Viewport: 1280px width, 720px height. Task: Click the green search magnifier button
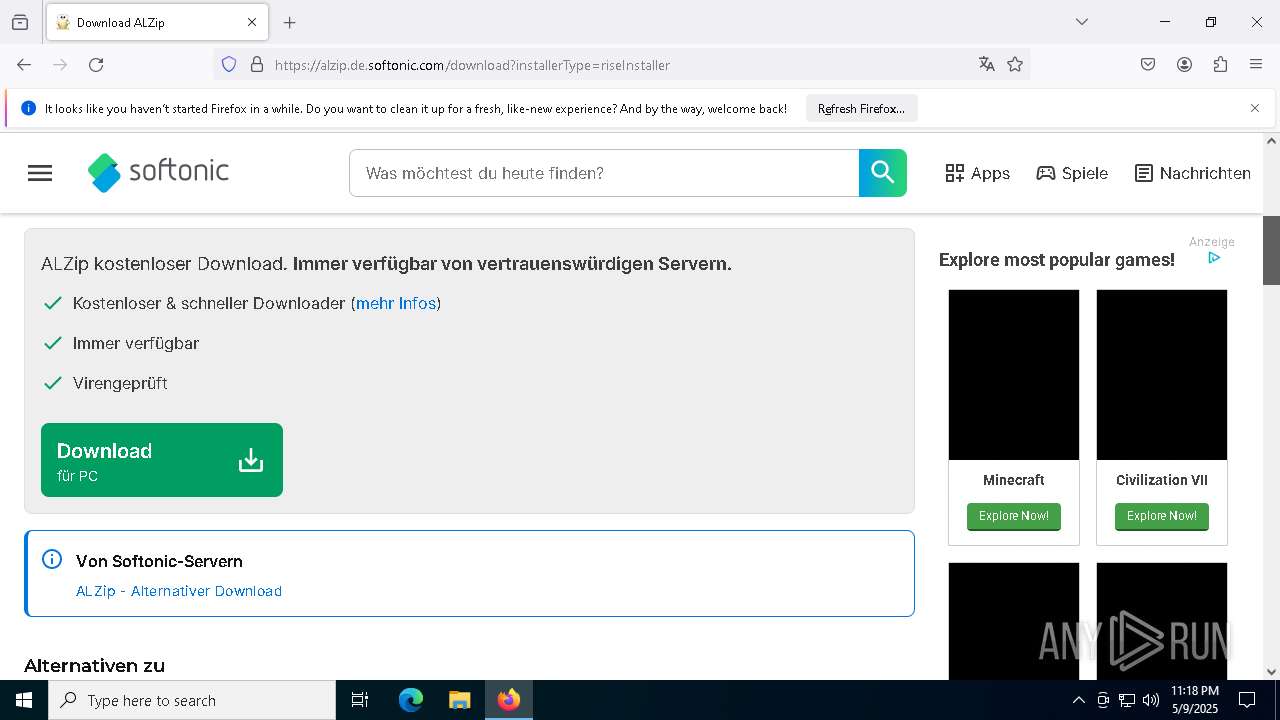click(882, 173)
